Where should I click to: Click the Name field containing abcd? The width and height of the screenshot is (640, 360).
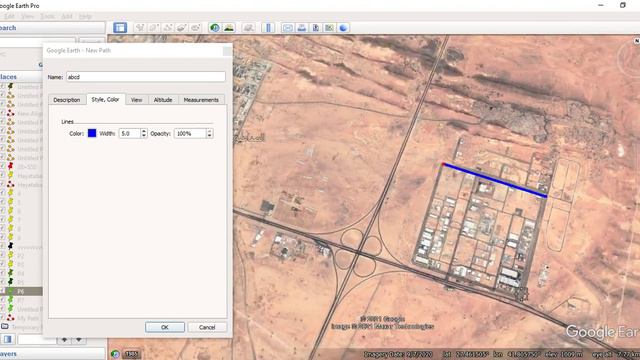click(x=146, y=77)
